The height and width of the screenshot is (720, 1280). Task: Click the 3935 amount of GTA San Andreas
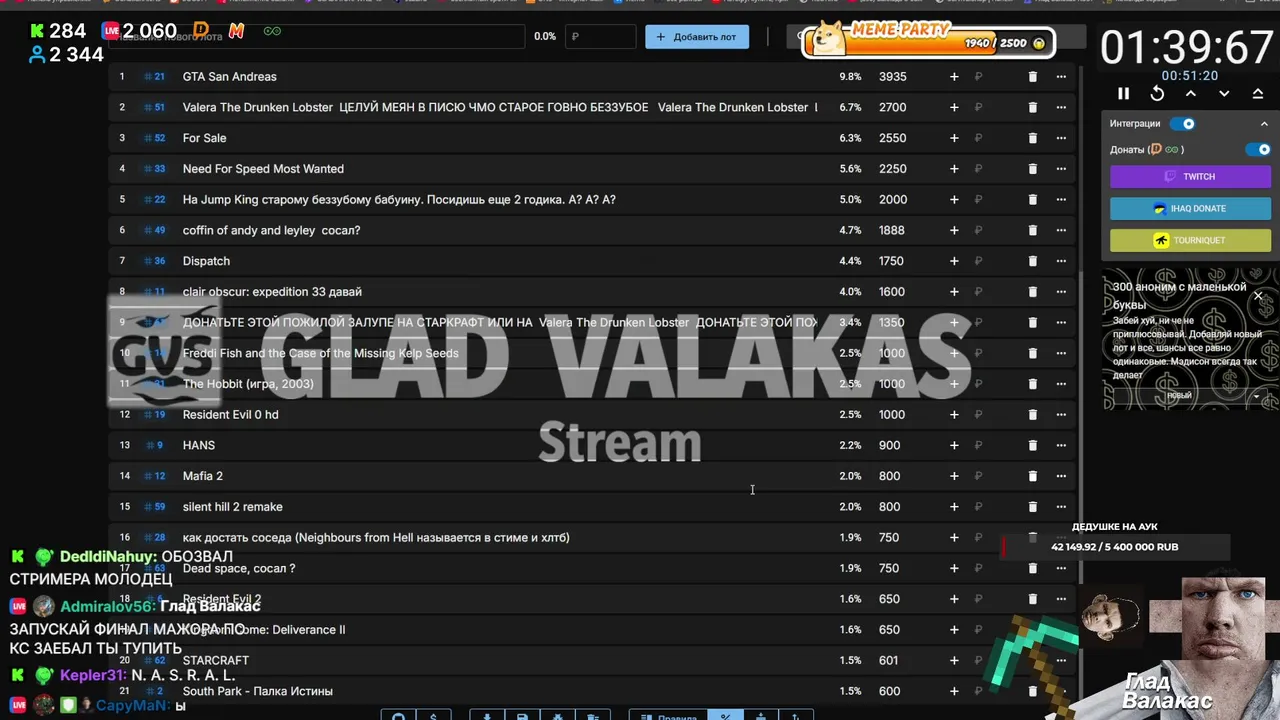893,76
